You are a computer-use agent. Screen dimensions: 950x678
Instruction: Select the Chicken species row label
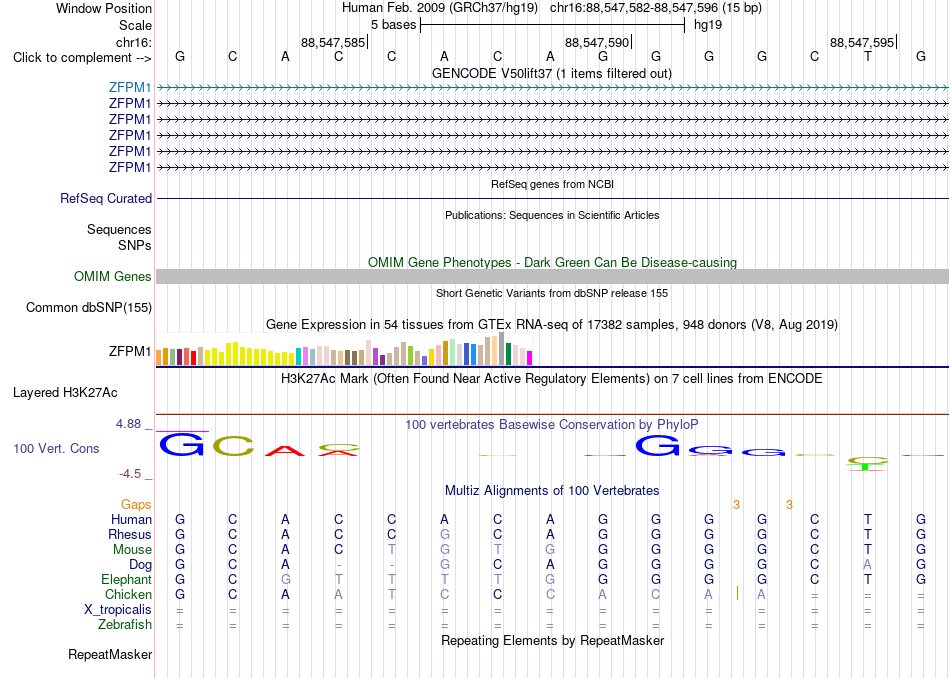[x=128, y=595]
